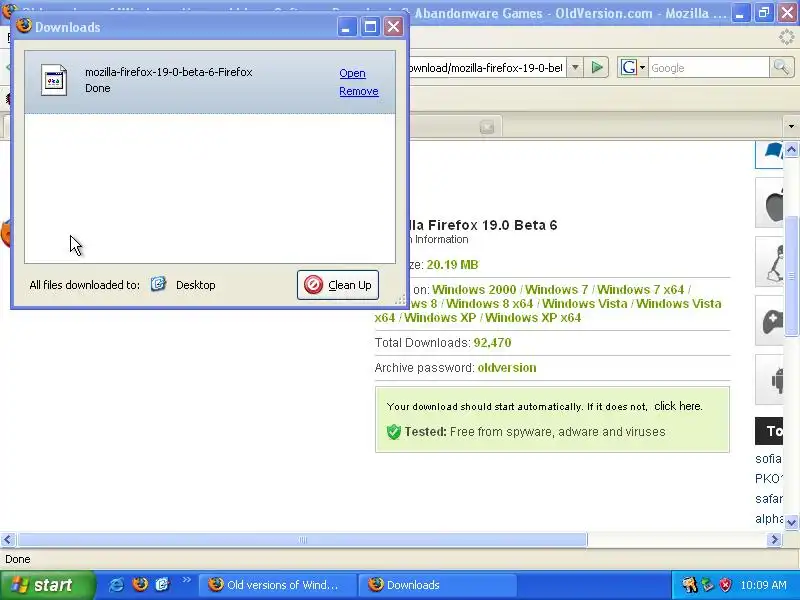
Task: Click the green Go arrow button
Action: click(x=596, y=67)
